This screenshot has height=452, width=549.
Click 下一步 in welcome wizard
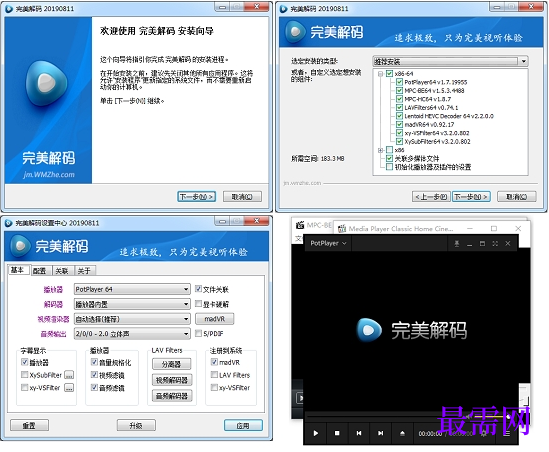pos(196,197)
